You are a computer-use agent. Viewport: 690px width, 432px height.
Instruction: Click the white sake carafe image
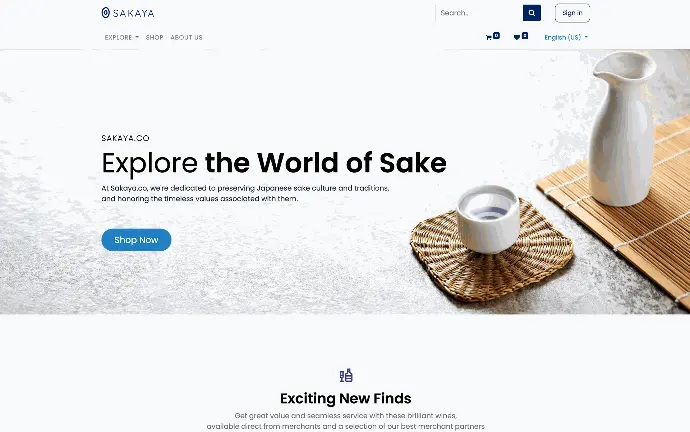pyautogui.click(x=622, y=128)
